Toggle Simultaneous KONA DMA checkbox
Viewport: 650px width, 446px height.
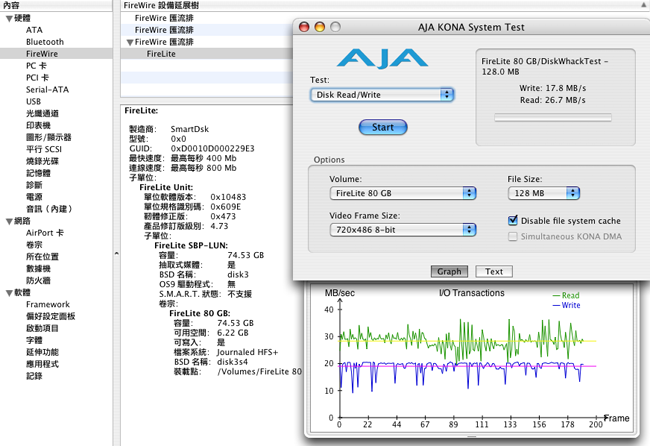513,237
